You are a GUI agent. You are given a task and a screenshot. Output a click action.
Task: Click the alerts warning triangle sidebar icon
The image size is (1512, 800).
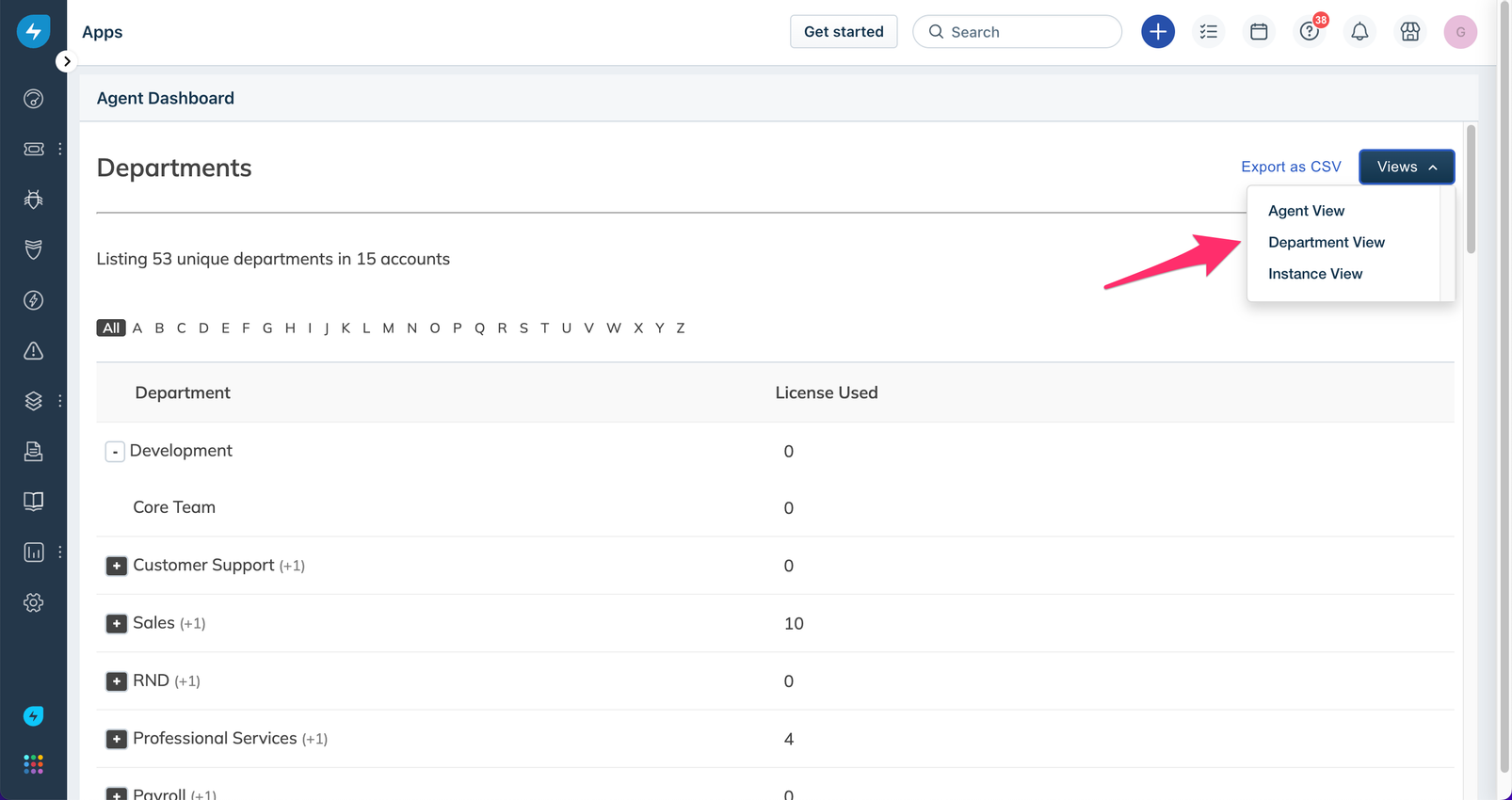tap(34, 351)
